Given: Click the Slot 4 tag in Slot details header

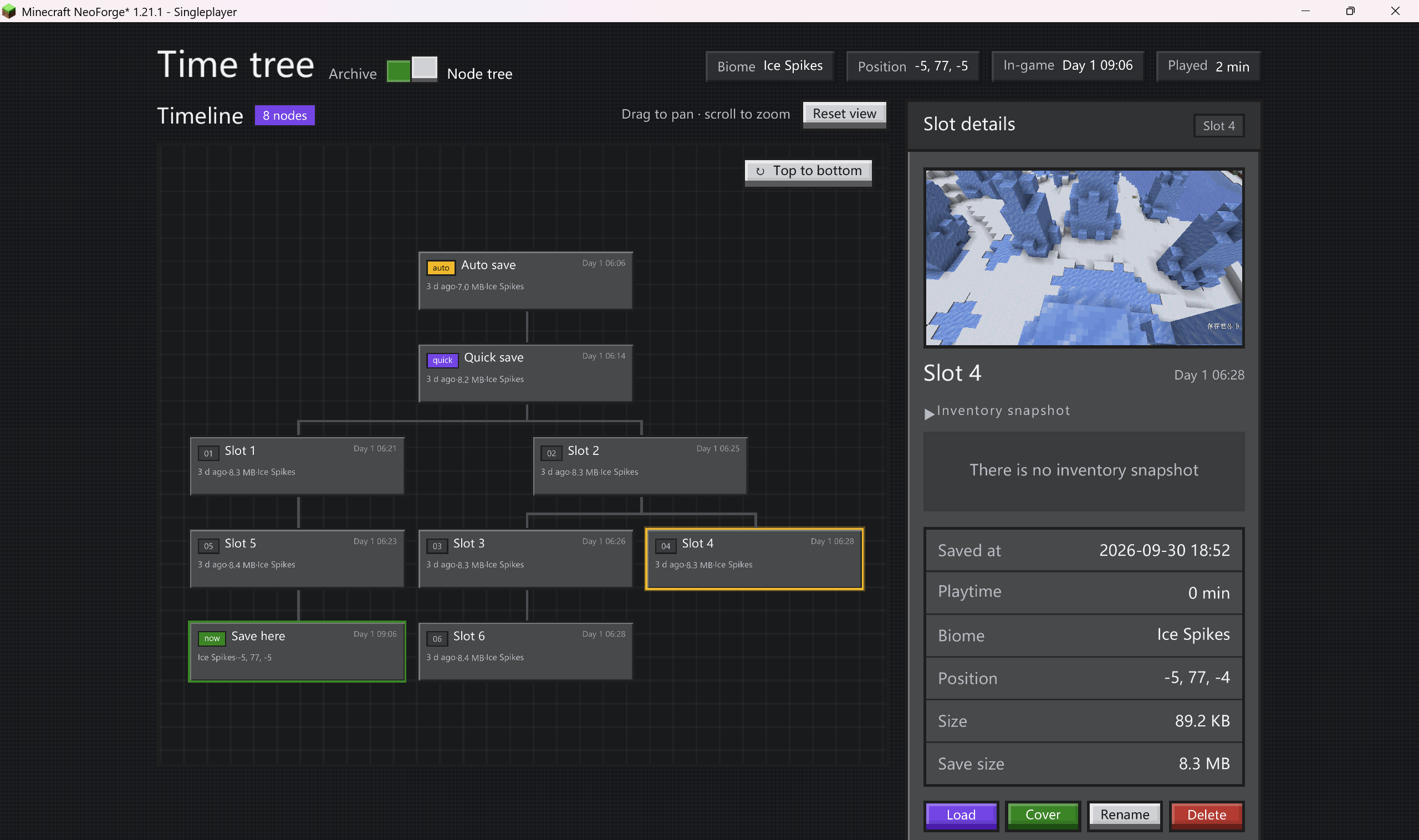Looking at the screenshot, I should (1218, 126).
